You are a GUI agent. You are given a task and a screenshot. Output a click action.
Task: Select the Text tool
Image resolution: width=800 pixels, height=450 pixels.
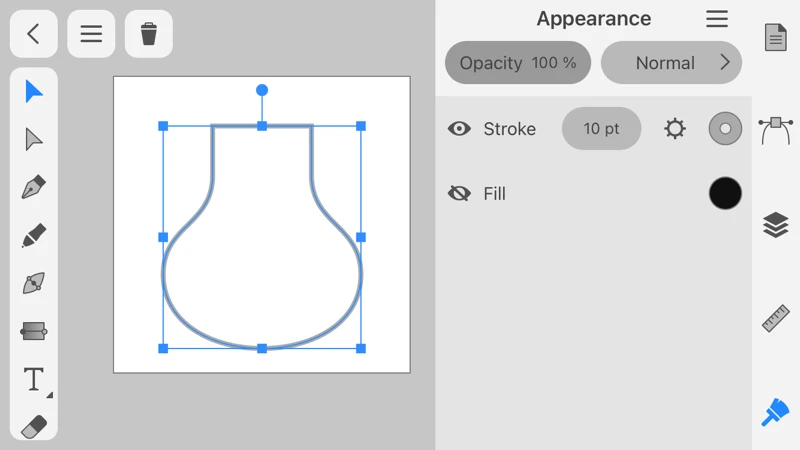click(34, 379)
